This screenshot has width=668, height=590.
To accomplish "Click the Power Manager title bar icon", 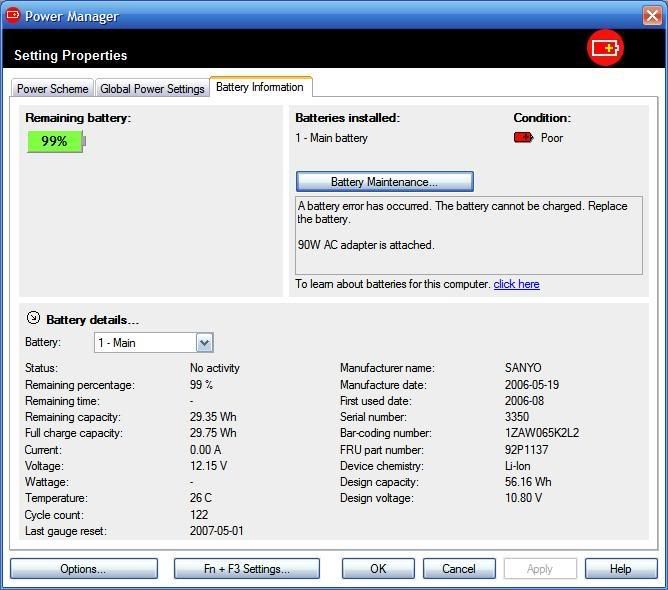I will coord(13,15).
